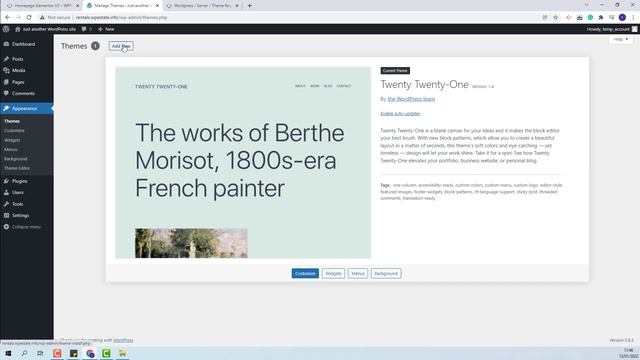Close the Manage Themes browser tab
The width and height of the screenshot is (640, 360).
pyautogui.click(x=157, y=6)
